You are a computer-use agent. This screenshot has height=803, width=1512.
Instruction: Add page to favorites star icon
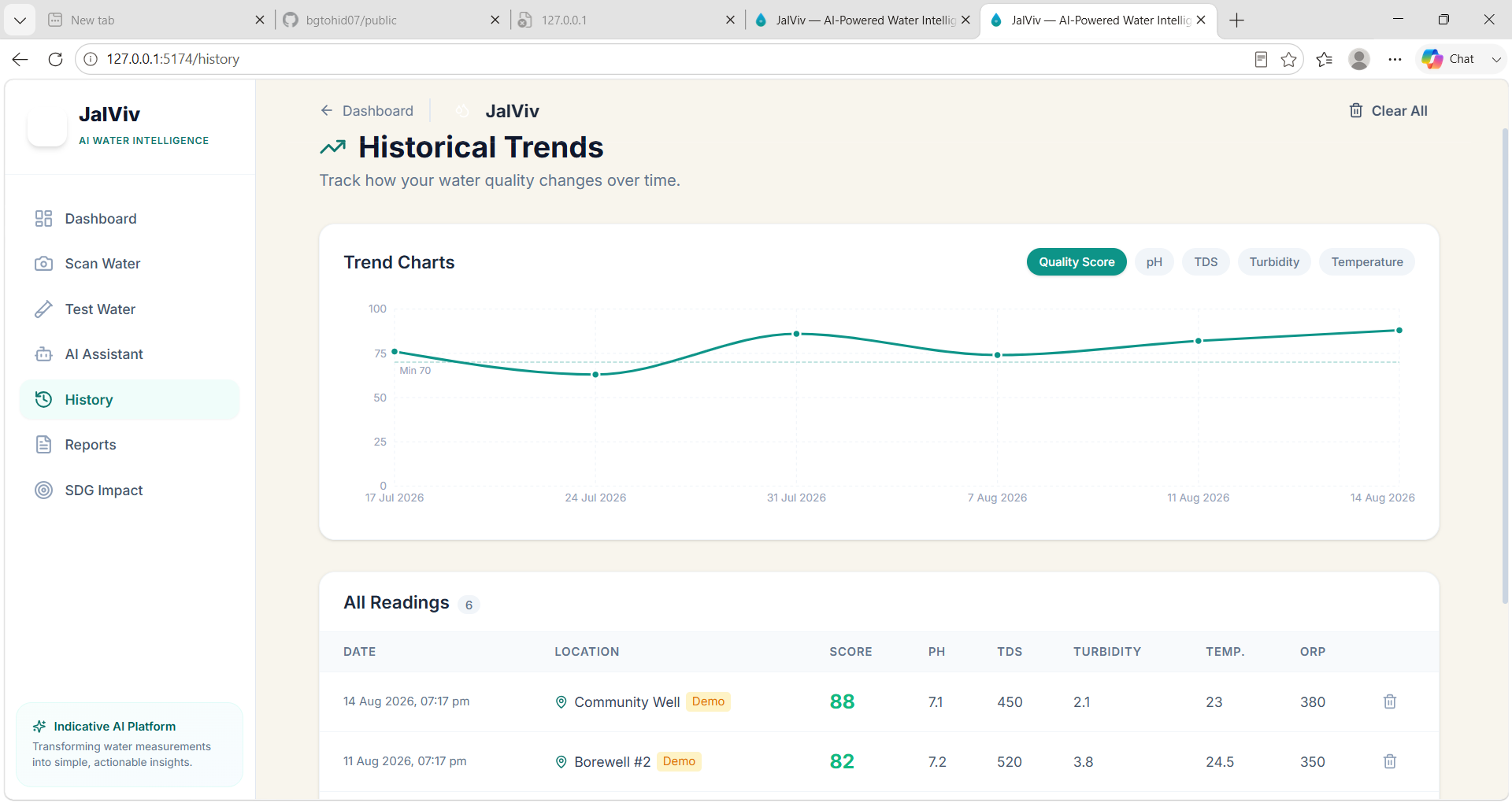click(x=1288, y=59)
